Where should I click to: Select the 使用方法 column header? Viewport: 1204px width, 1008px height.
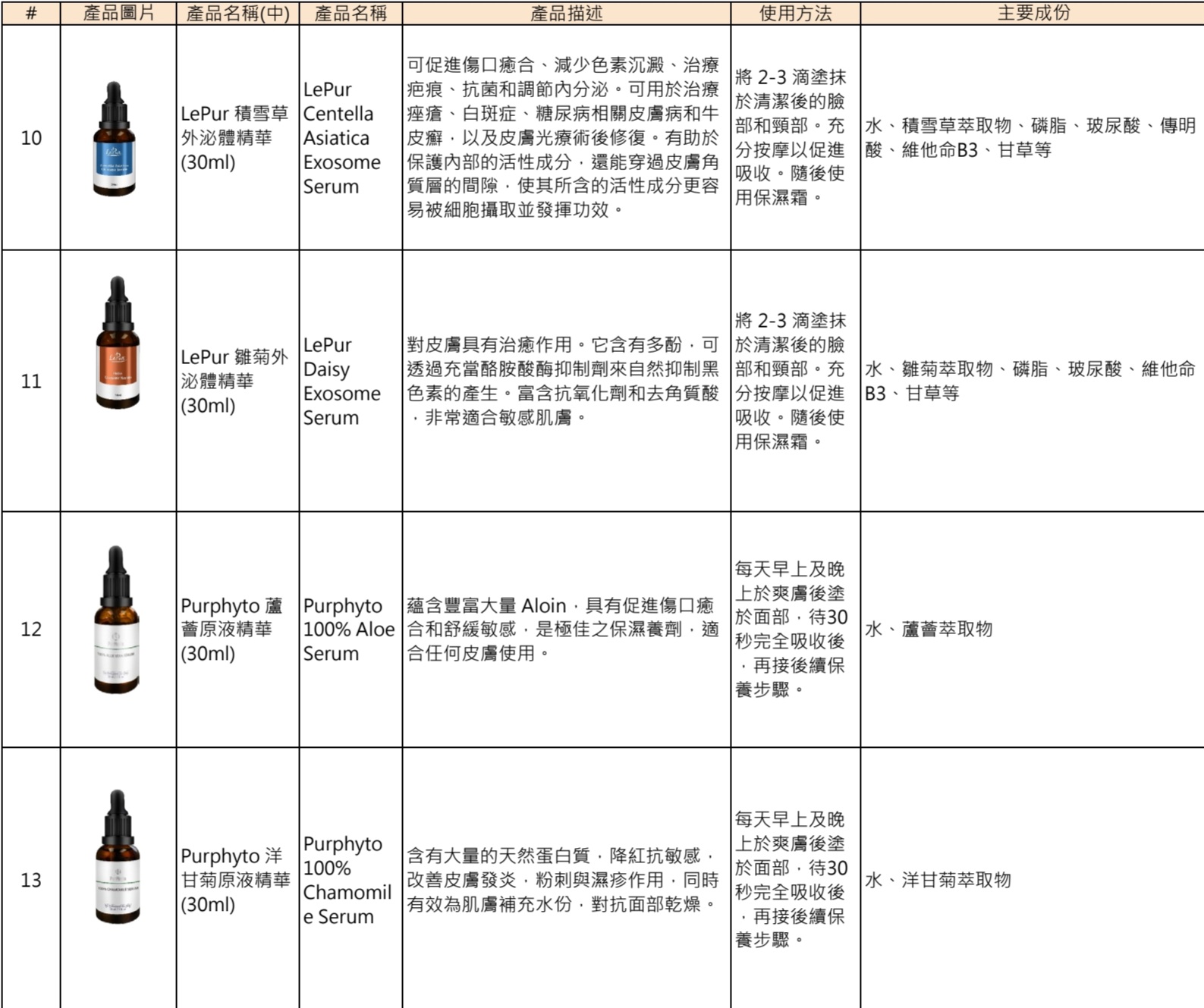click(795, 13)
